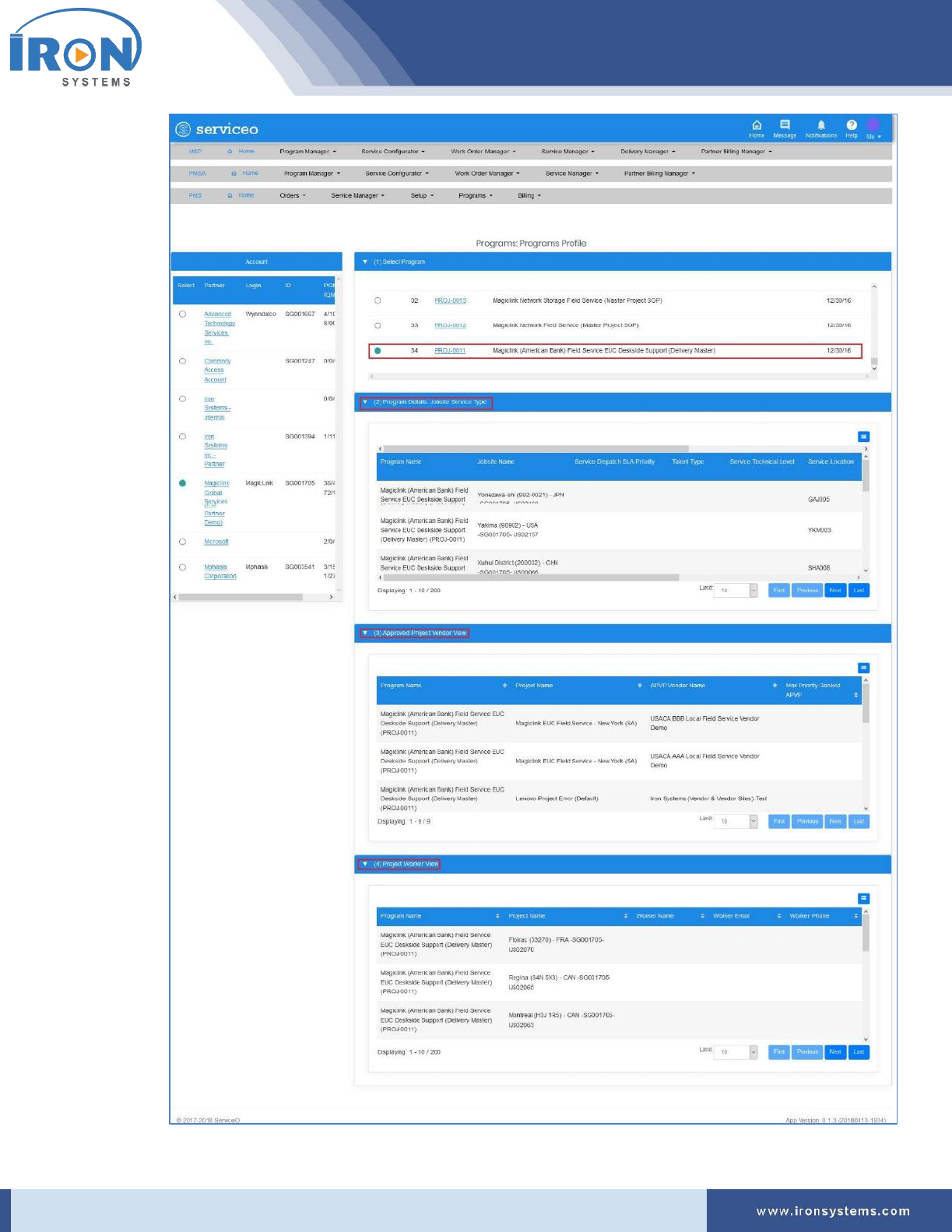Image resolution: width=952 pixels, height=1232 pixels.
Task: Click Previous in Project Worker View pagination
Action: (x=807, y=1052)
